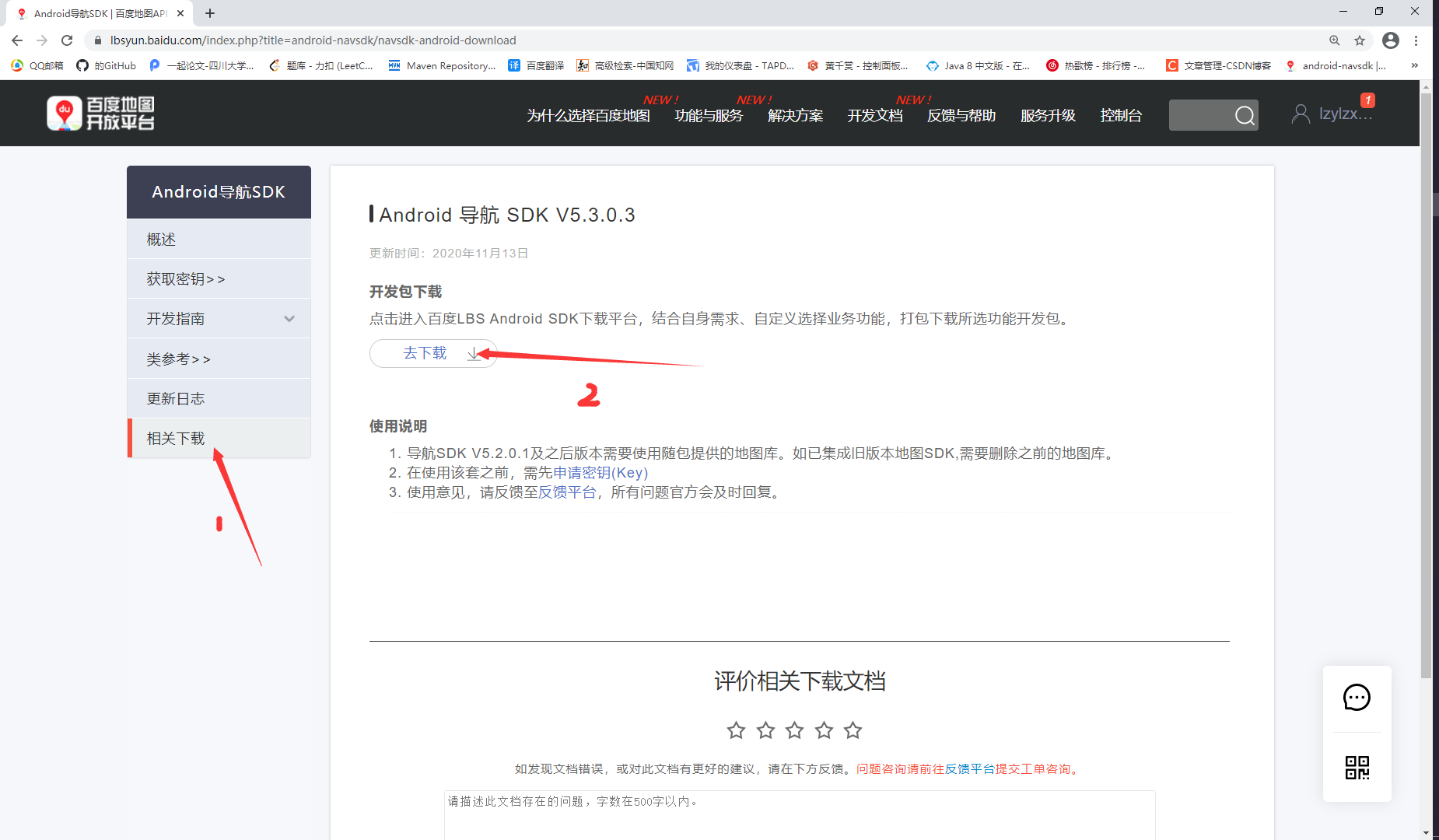Open the QQ邮箱 bookmark
The width and height of the screenshot is (1439, 840).
[x=37, y=65]
